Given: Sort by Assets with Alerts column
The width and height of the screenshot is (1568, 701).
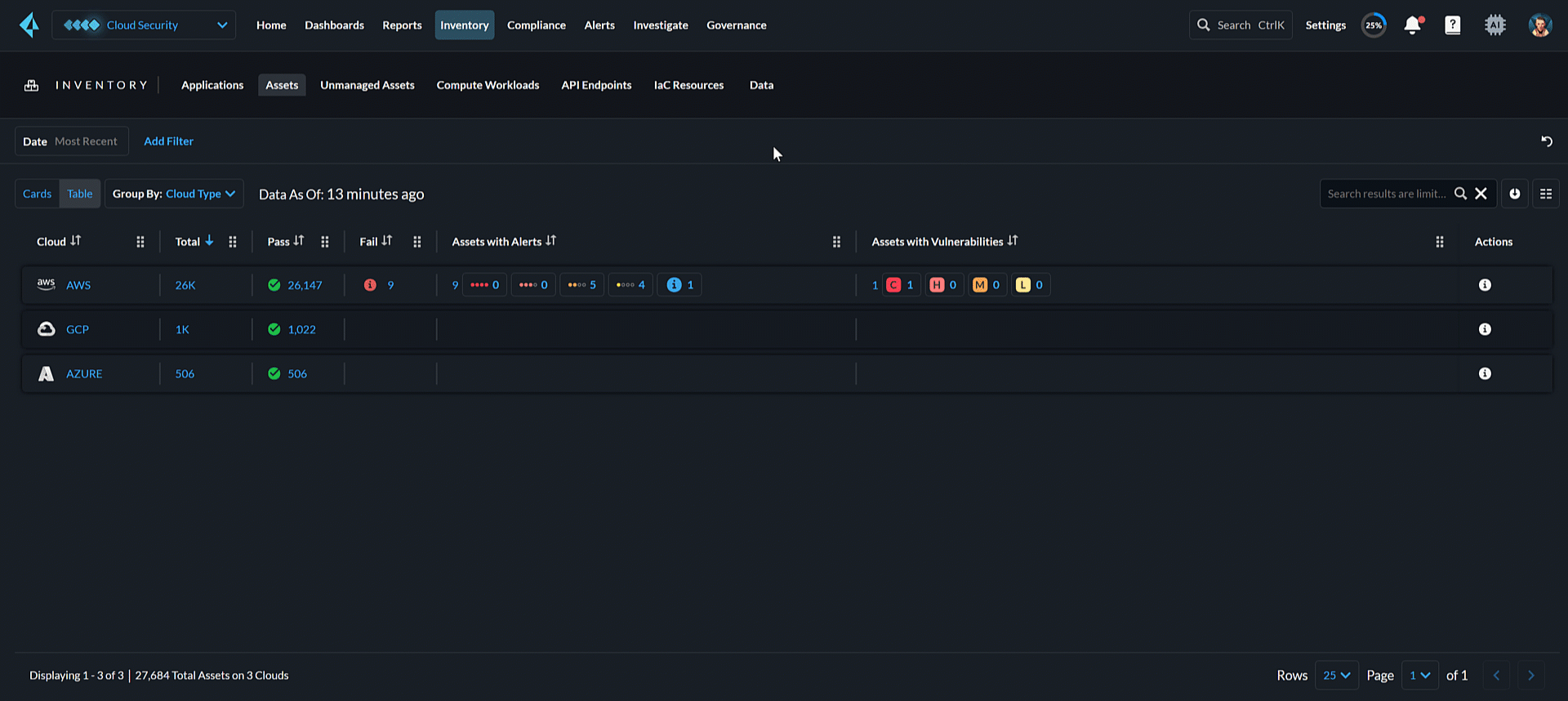Looking at the screenshot, I should point(551,241).
